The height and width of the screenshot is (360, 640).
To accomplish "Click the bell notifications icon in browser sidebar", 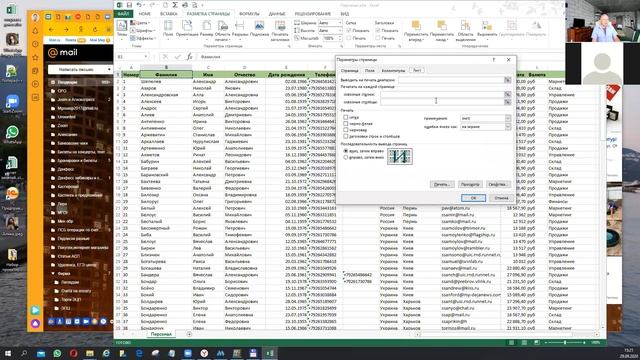I will pos(36,31).
